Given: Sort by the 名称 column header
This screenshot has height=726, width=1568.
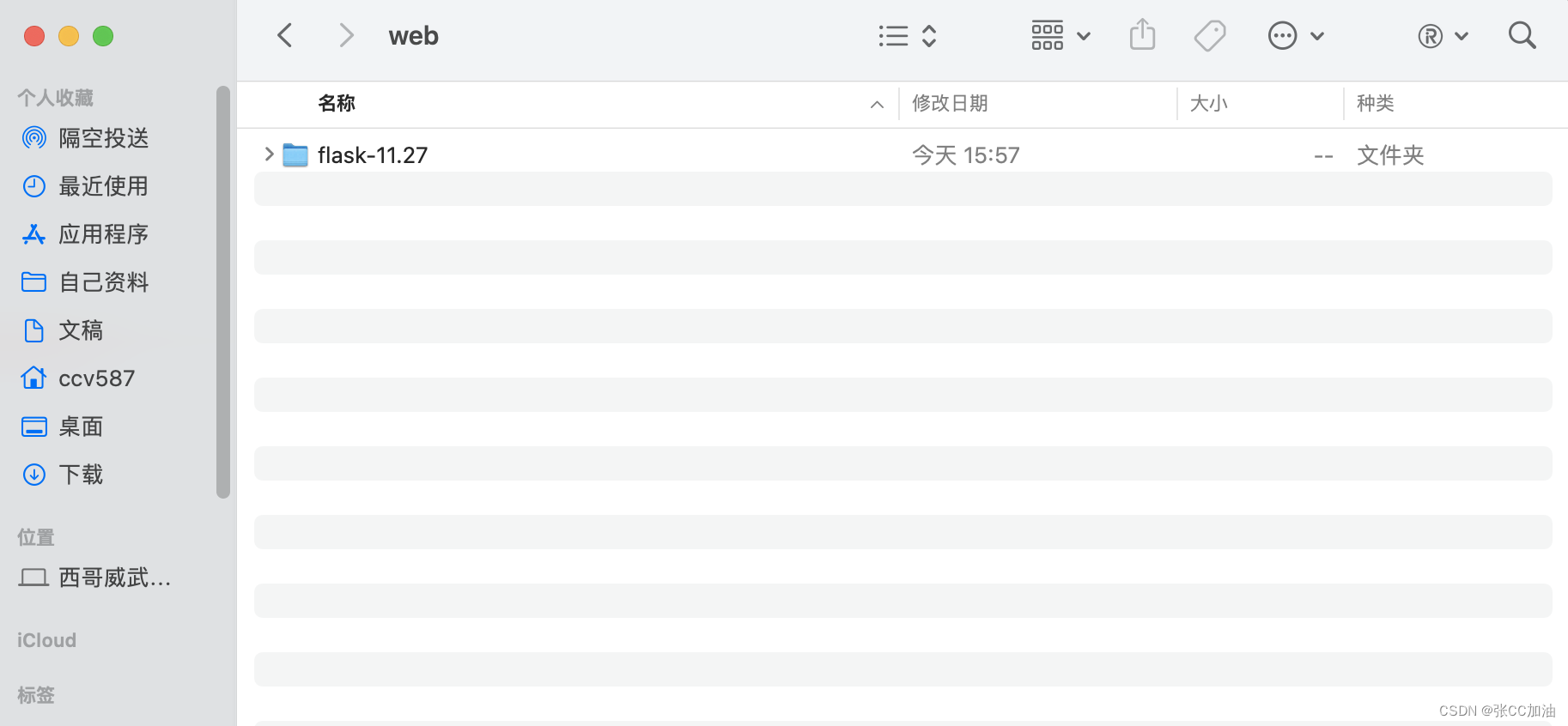Looking at the screenshot, I should pyautogui.click(x=337, y=103).
